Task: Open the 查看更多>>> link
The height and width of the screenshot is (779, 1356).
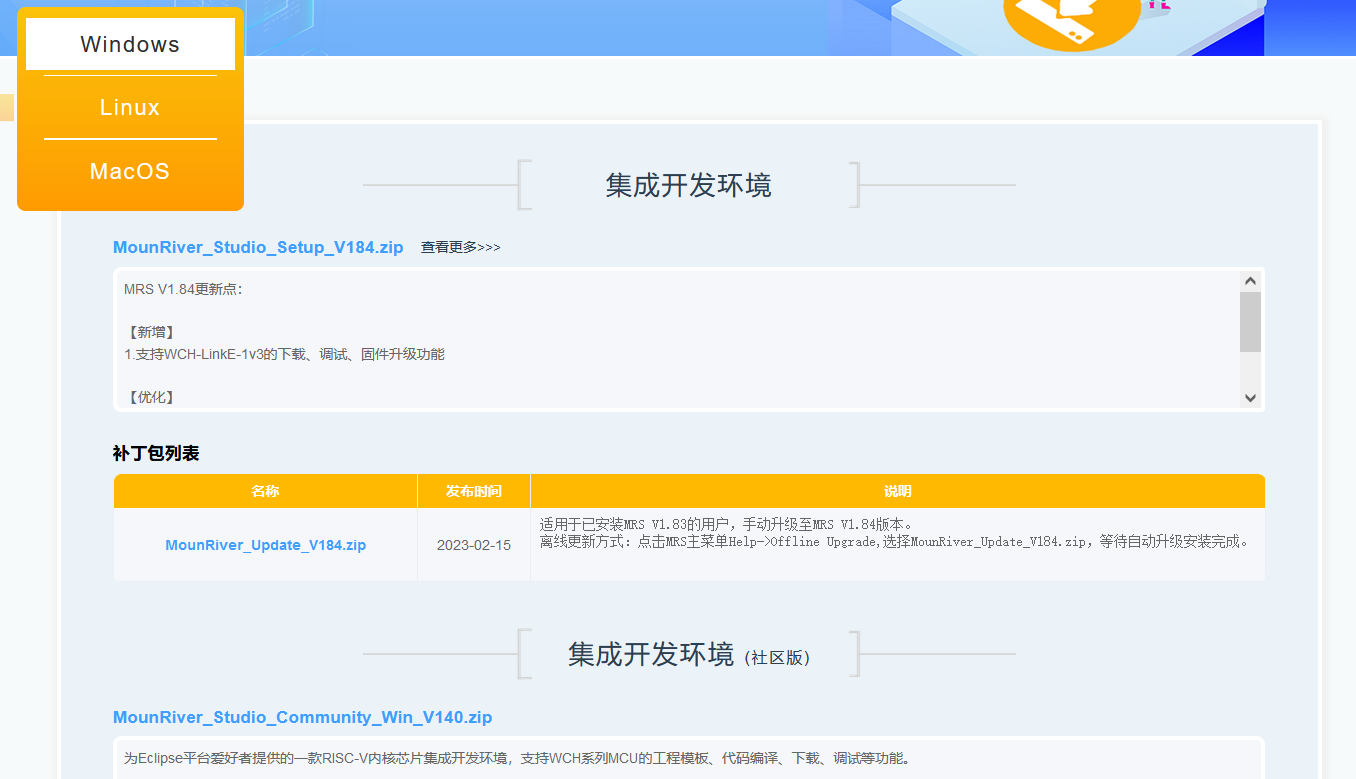Action: point(460,247)
